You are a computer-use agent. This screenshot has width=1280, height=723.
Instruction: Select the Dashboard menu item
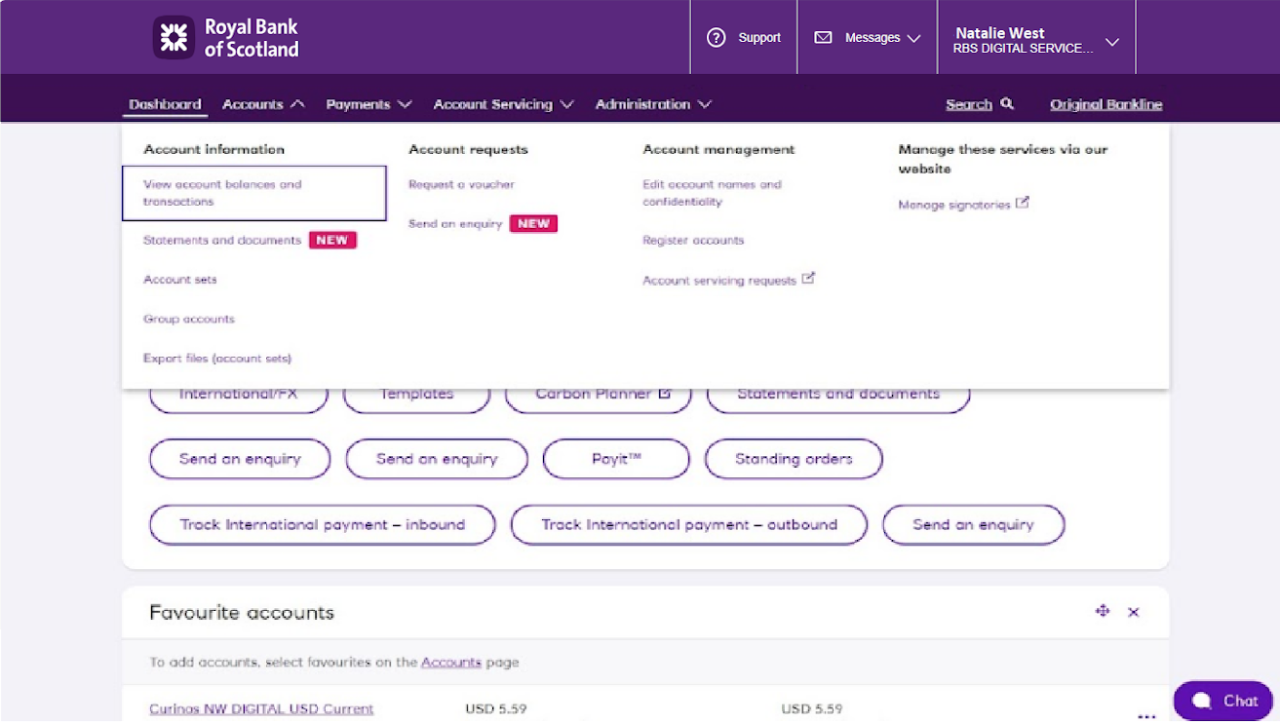[x=165, y=103]
